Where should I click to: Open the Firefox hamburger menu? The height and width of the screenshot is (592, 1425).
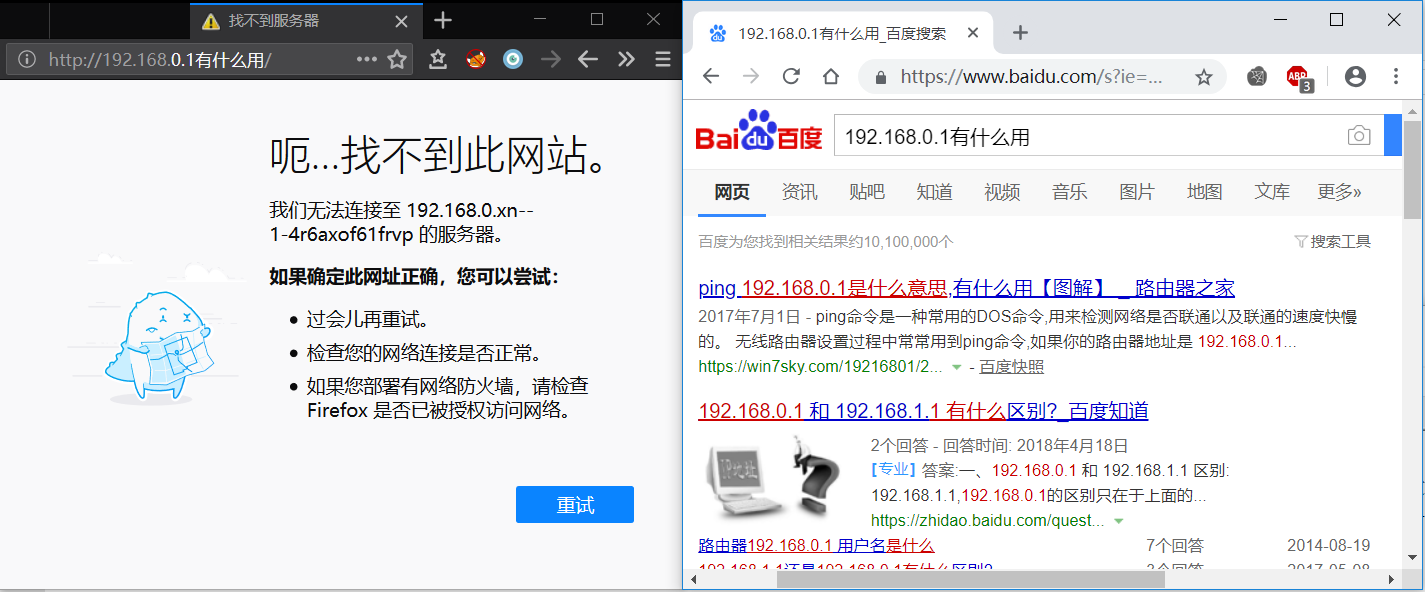pyautogui.click(x=663, y=60)
